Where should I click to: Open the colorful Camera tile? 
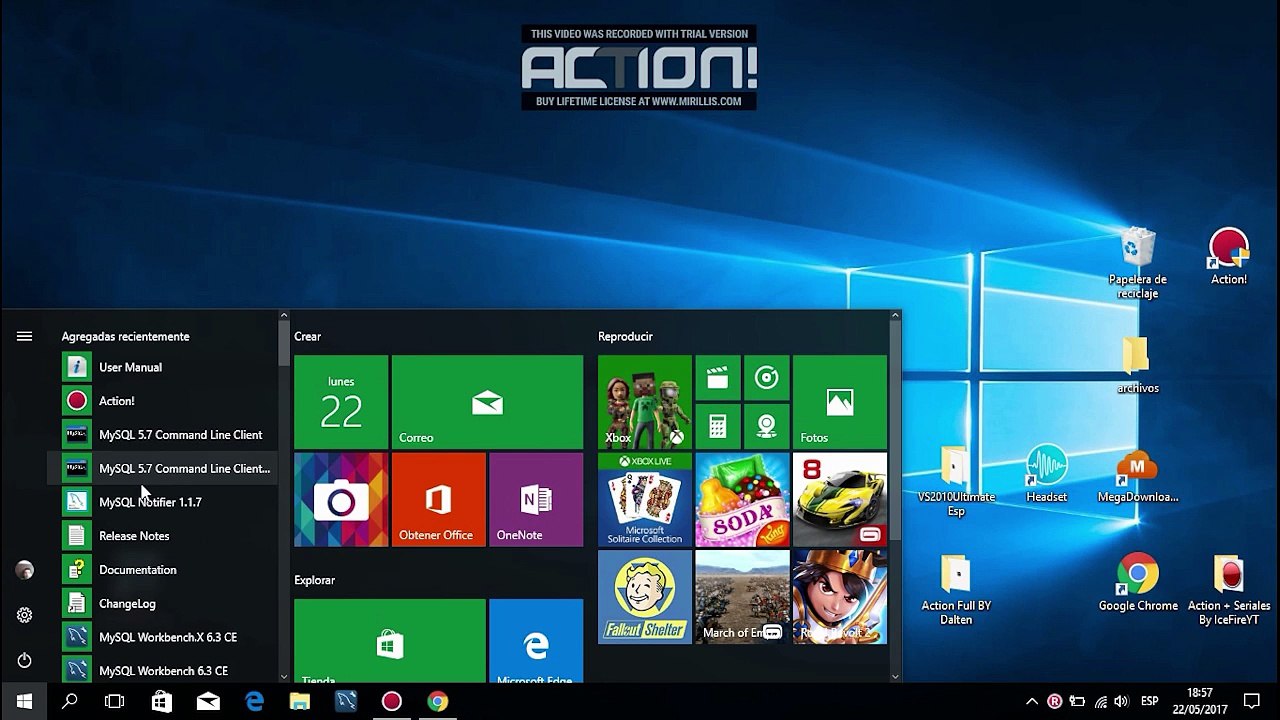pyautogui.click(x=341, y=500)
